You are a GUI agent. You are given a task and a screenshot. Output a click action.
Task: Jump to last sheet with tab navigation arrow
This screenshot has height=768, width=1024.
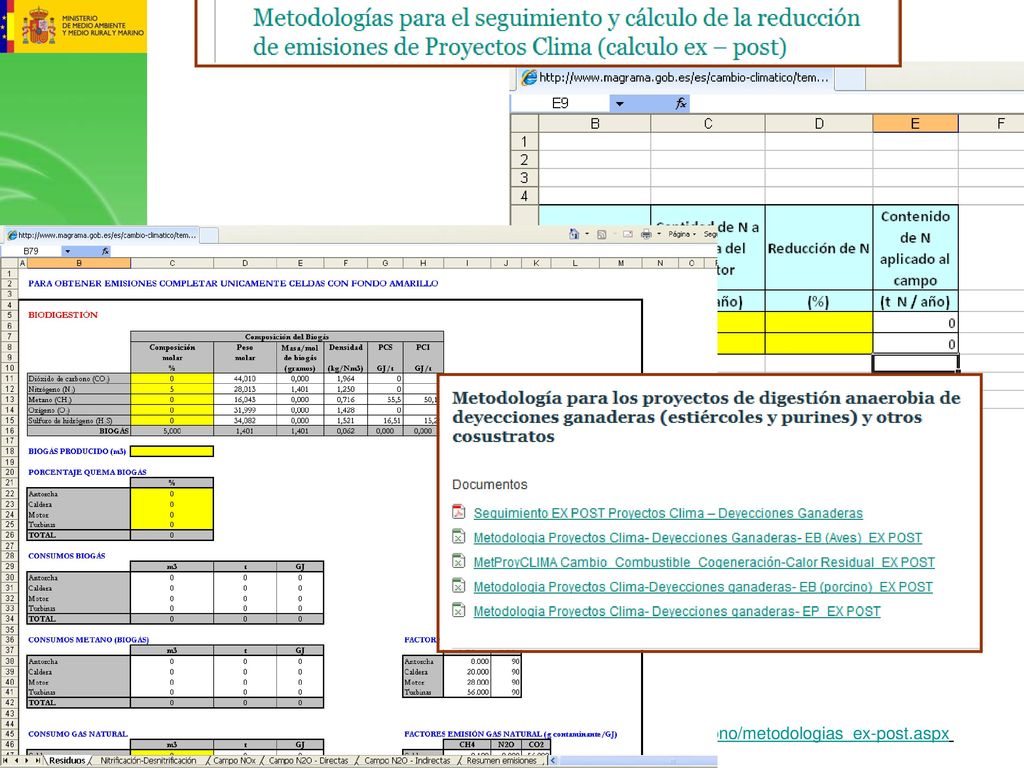tap(37, 760)
